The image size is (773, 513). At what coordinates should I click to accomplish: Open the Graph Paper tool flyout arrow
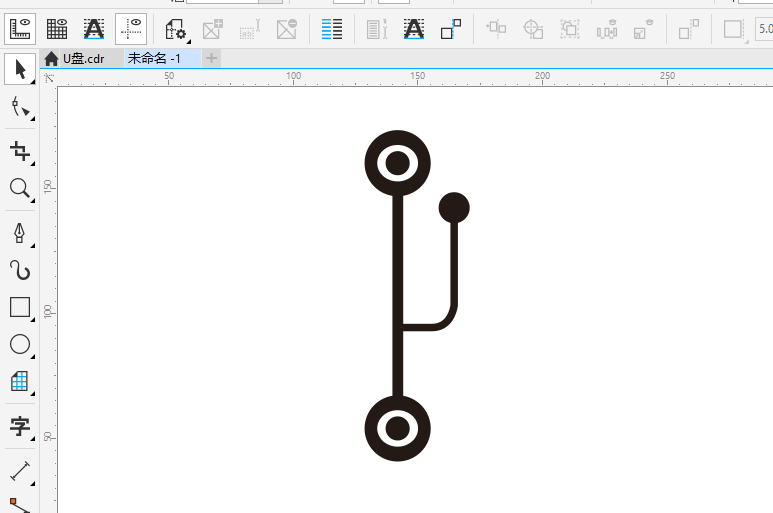pos(33,393)
